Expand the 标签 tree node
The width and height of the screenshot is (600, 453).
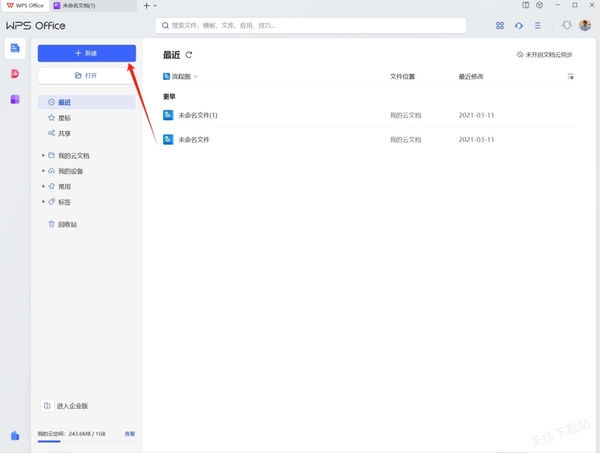pyautogui.click(x=43, y=201)
